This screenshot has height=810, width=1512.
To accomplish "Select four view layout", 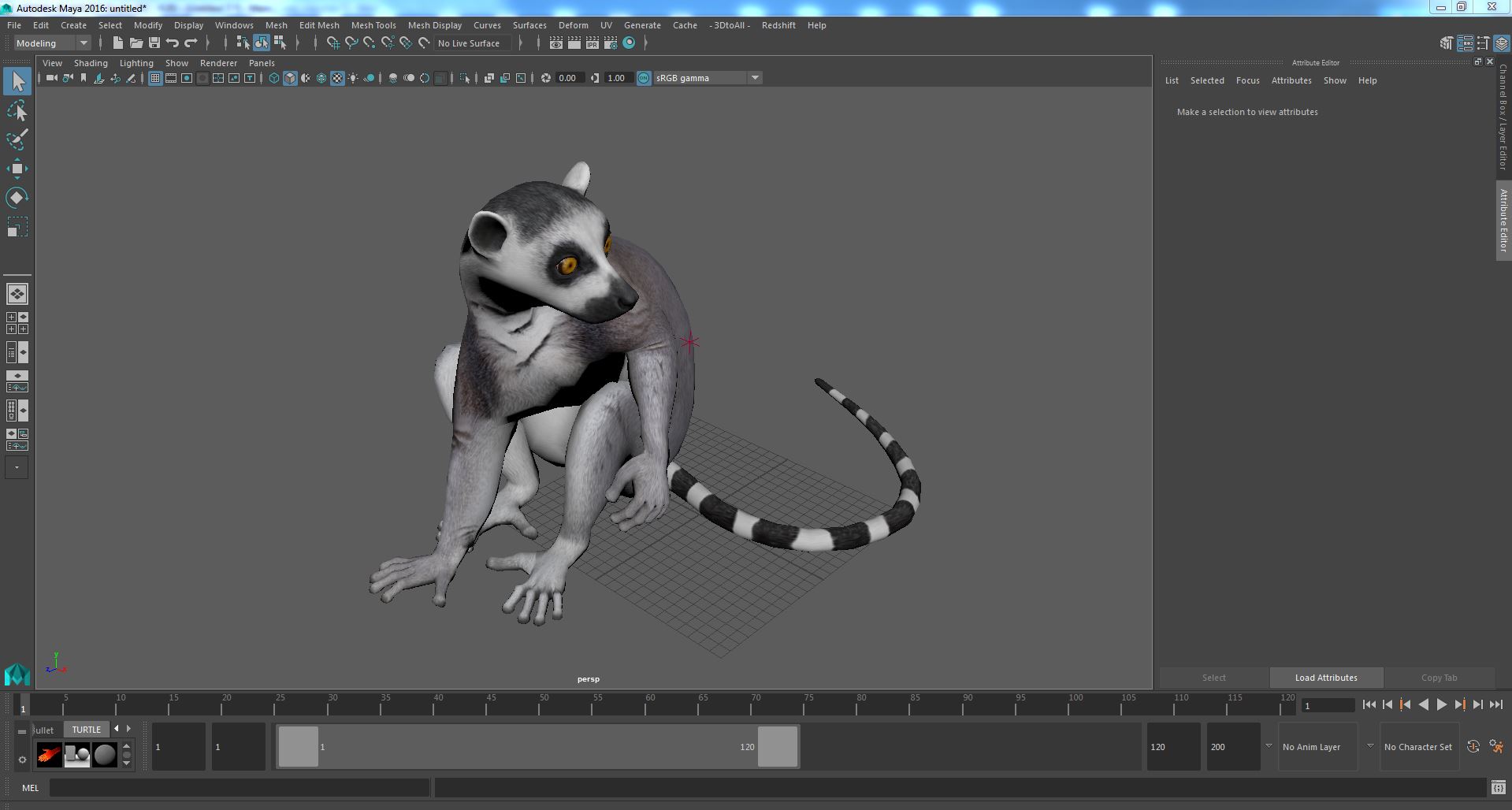I will tap(17, 323).
